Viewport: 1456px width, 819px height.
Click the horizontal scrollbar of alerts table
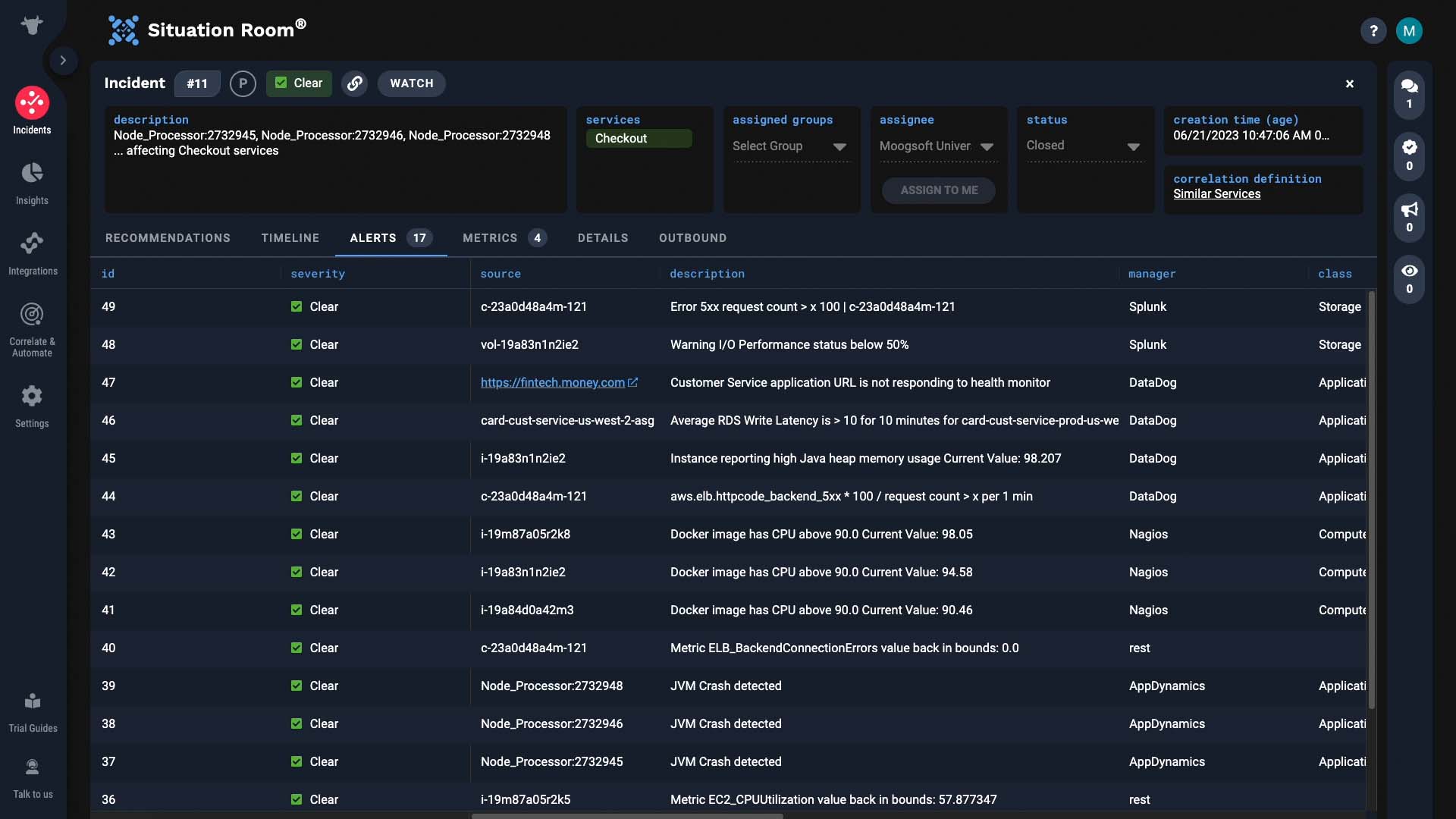click(627, 816)
